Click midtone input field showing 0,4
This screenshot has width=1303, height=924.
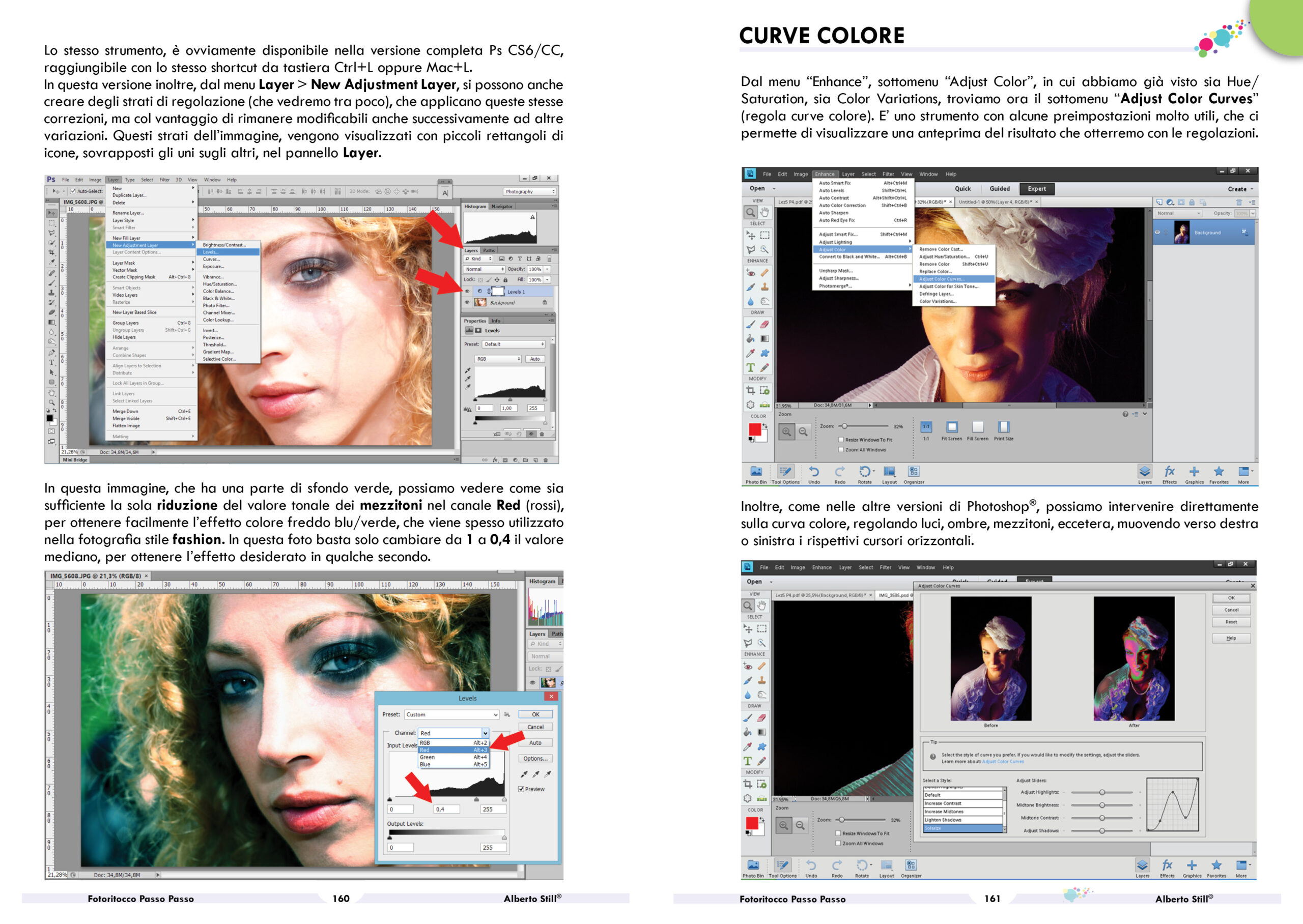click(x=447, y=809)
